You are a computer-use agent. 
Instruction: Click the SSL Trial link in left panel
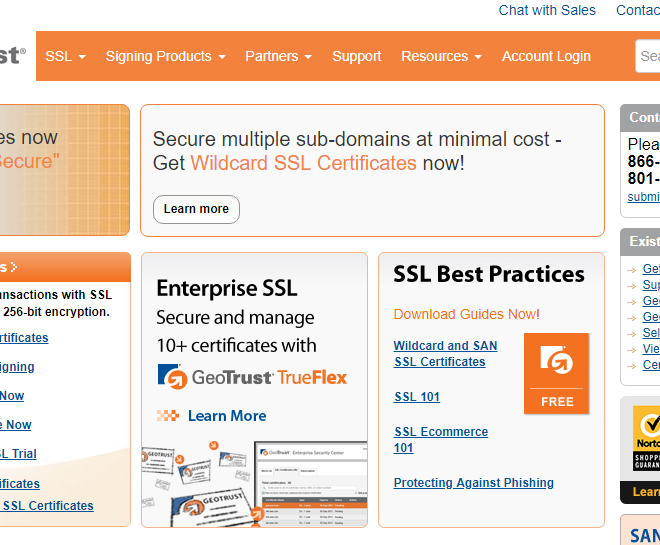[18, 454]
